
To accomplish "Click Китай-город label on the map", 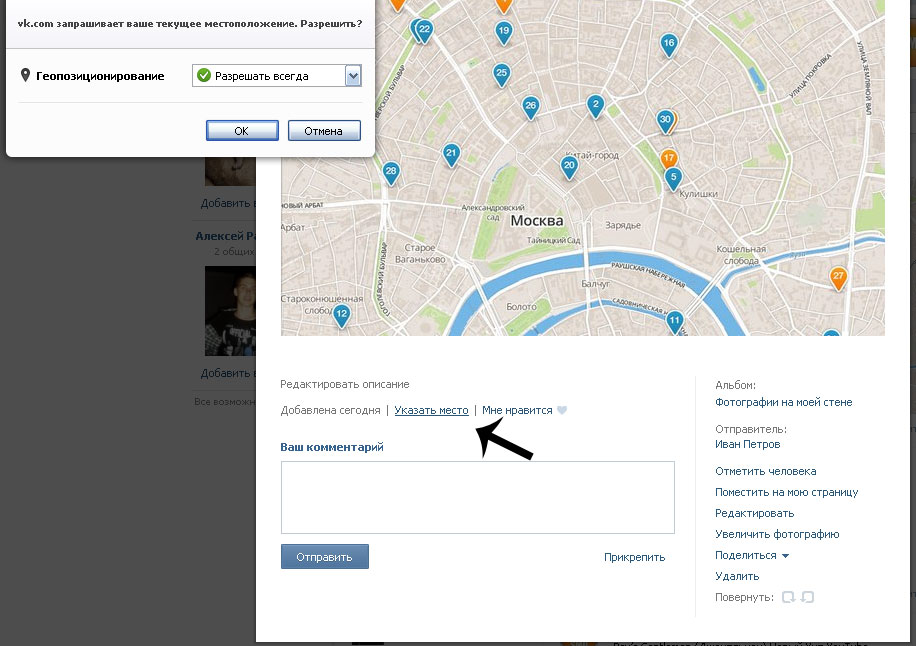I will (592, 155).
